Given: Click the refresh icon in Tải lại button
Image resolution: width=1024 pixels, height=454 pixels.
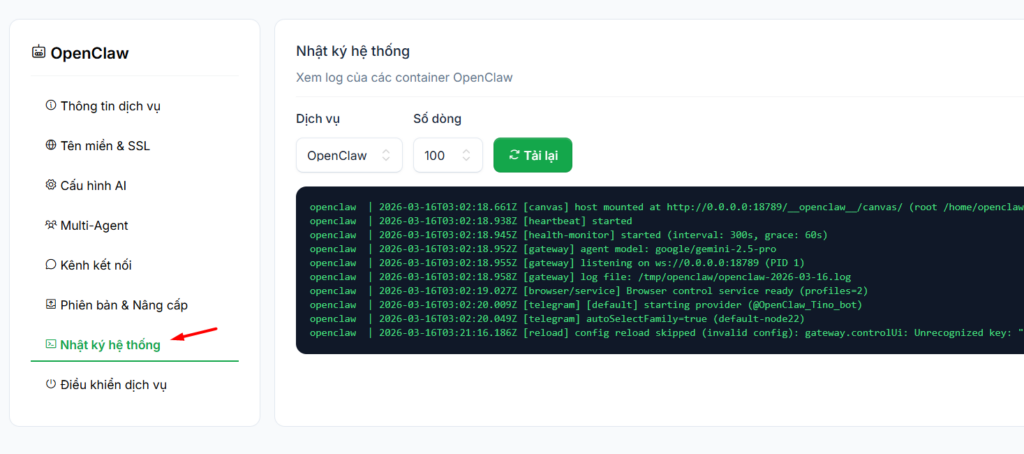Looking at the screenshot, I should coord(515,155).
